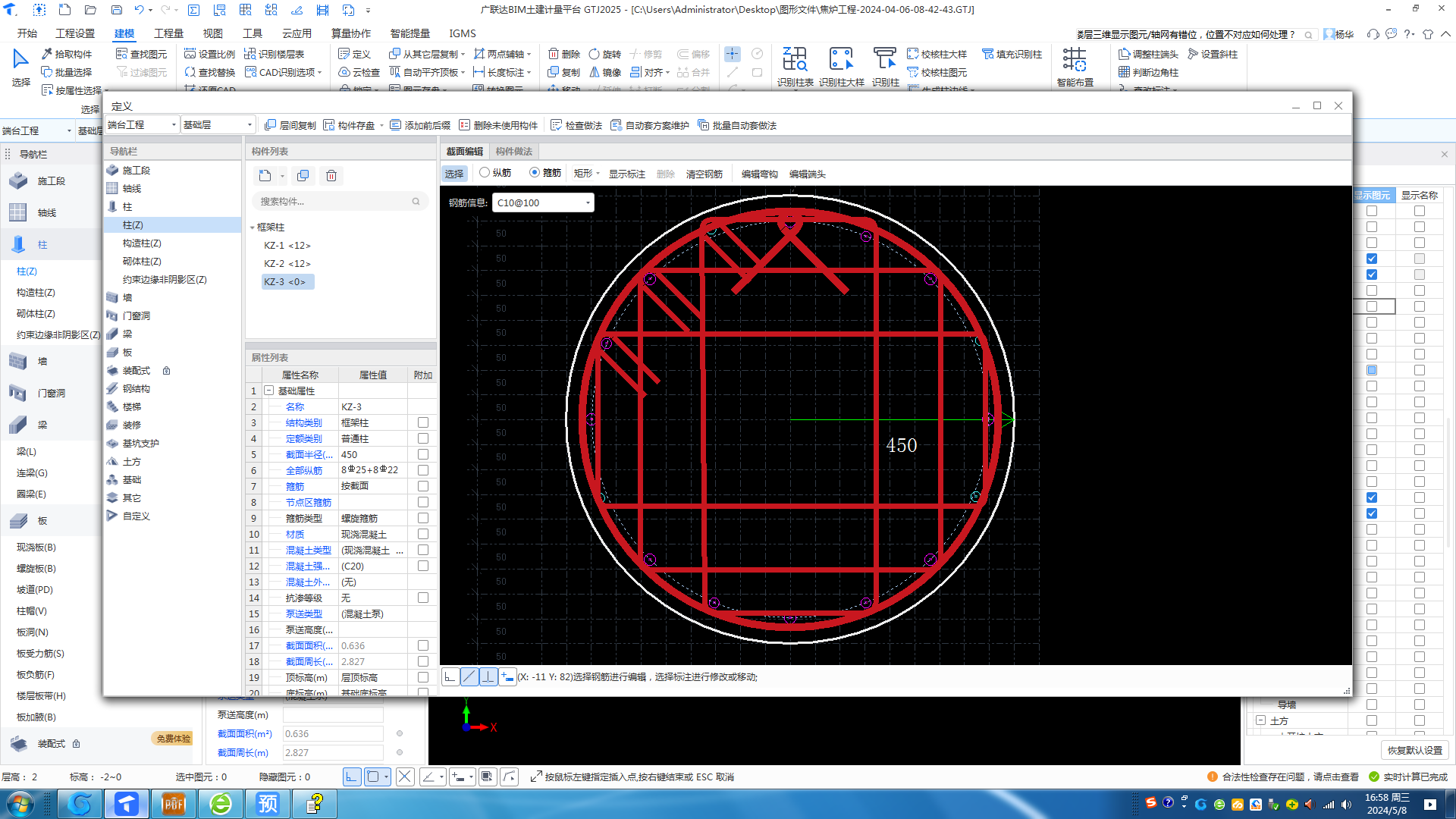Image resolution: width=1456 pixels, height=819 pixels.
Task: Toggle the 土方 display checkbox in right panel
Action: pos(1372,720)
